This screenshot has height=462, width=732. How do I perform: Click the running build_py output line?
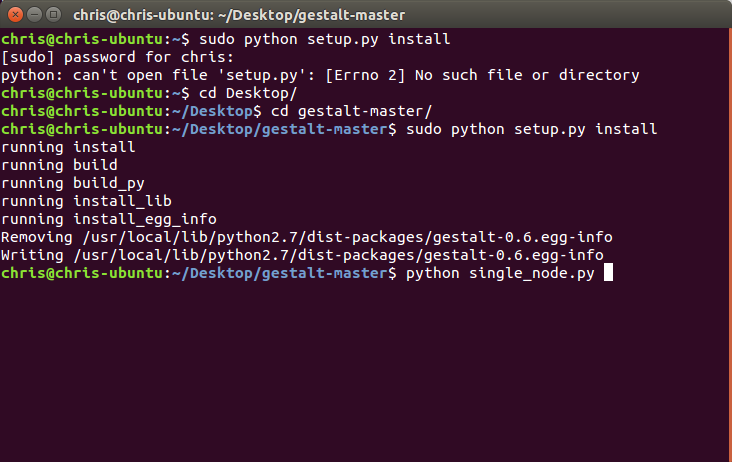click(x=73, y=183)
